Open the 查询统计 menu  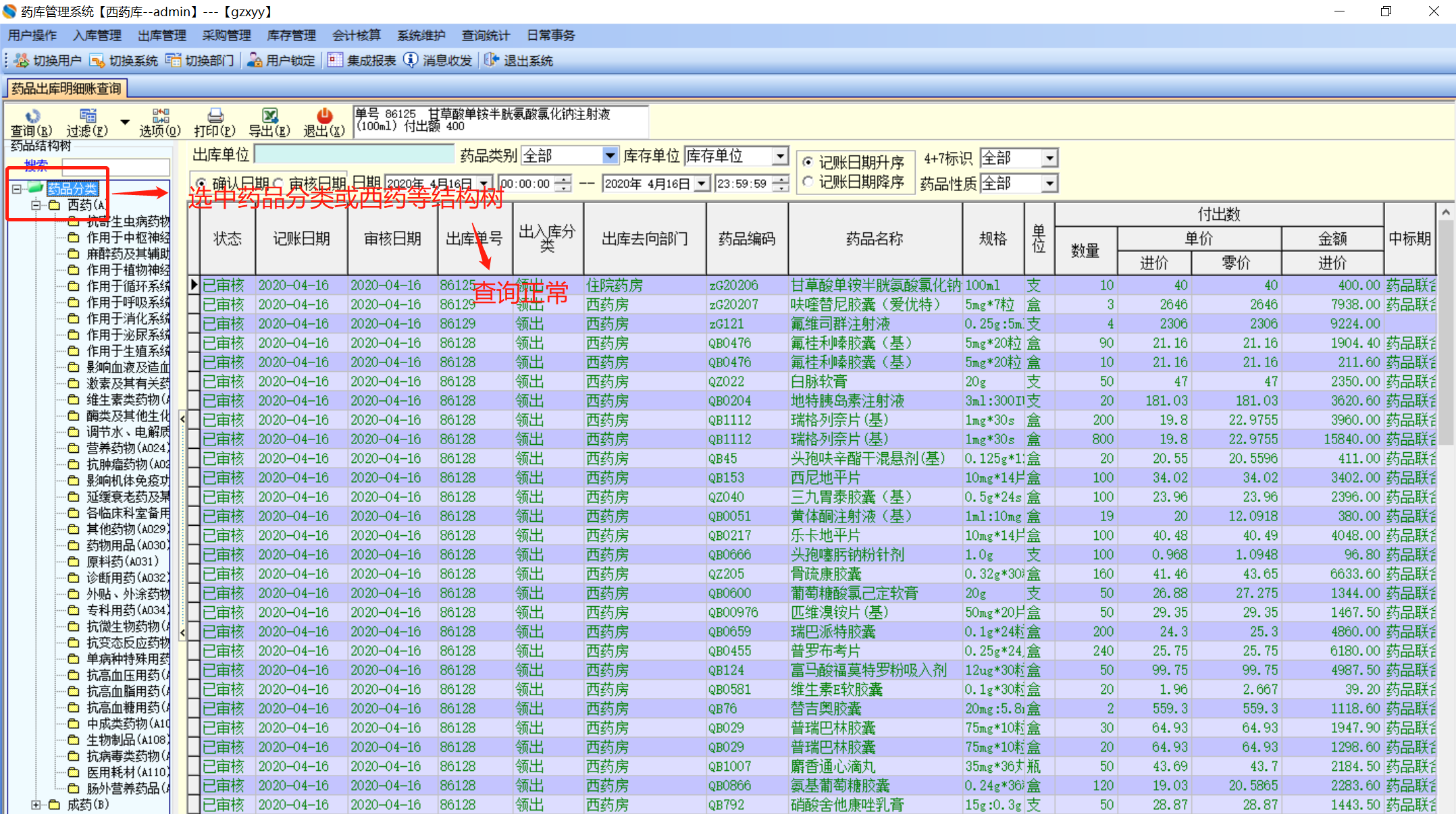[x=486, y=36]
